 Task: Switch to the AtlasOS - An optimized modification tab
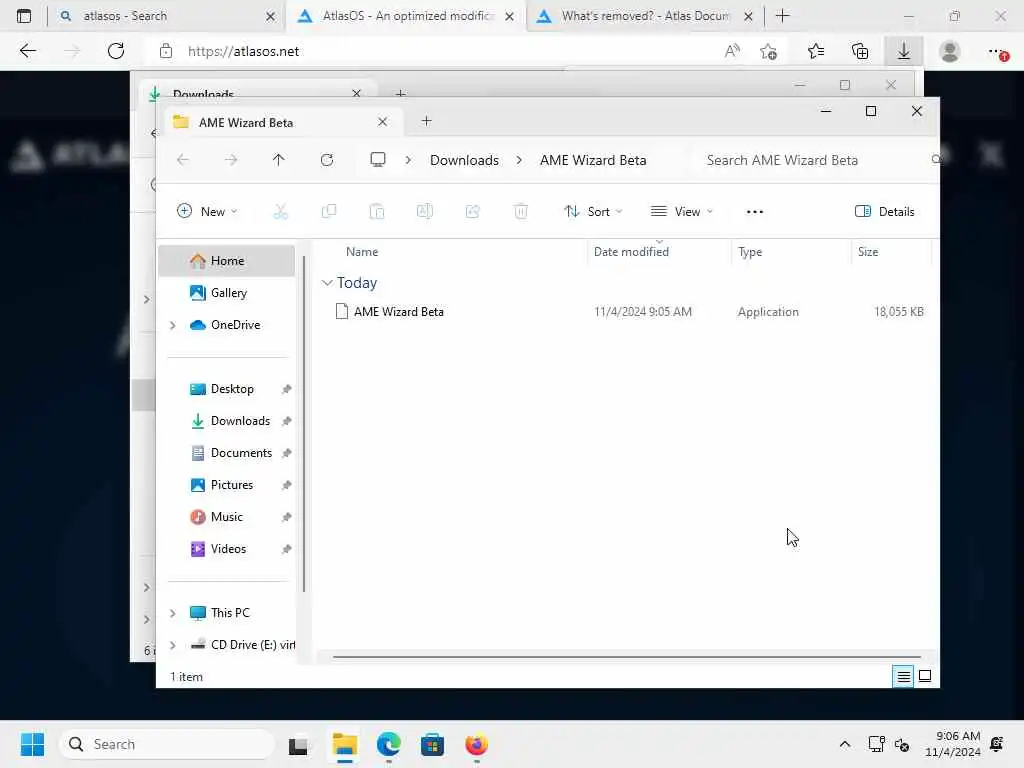pos(405,16)
